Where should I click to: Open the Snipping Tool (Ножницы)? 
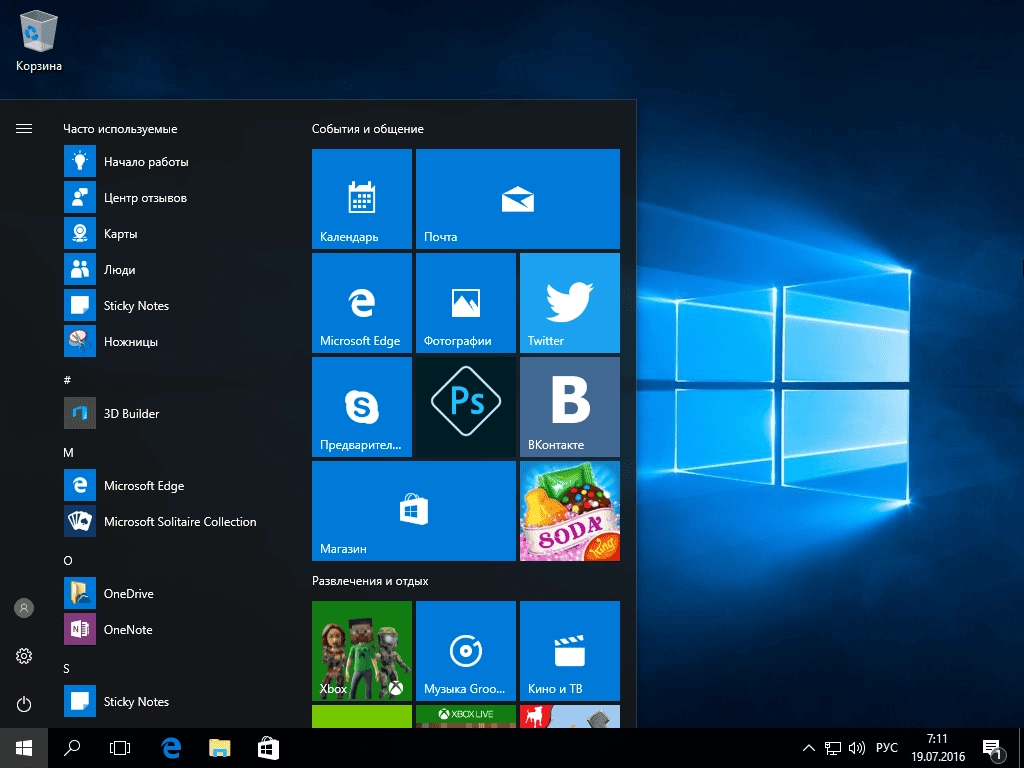(x=176, y=341)
